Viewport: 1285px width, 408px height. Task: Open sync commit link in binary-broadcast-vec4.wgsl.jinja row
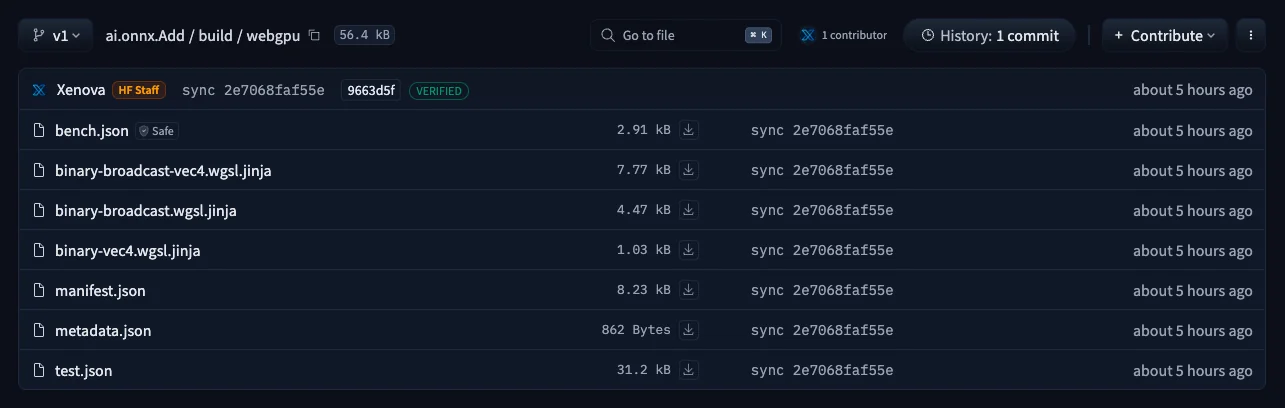(x=822, y=171)
